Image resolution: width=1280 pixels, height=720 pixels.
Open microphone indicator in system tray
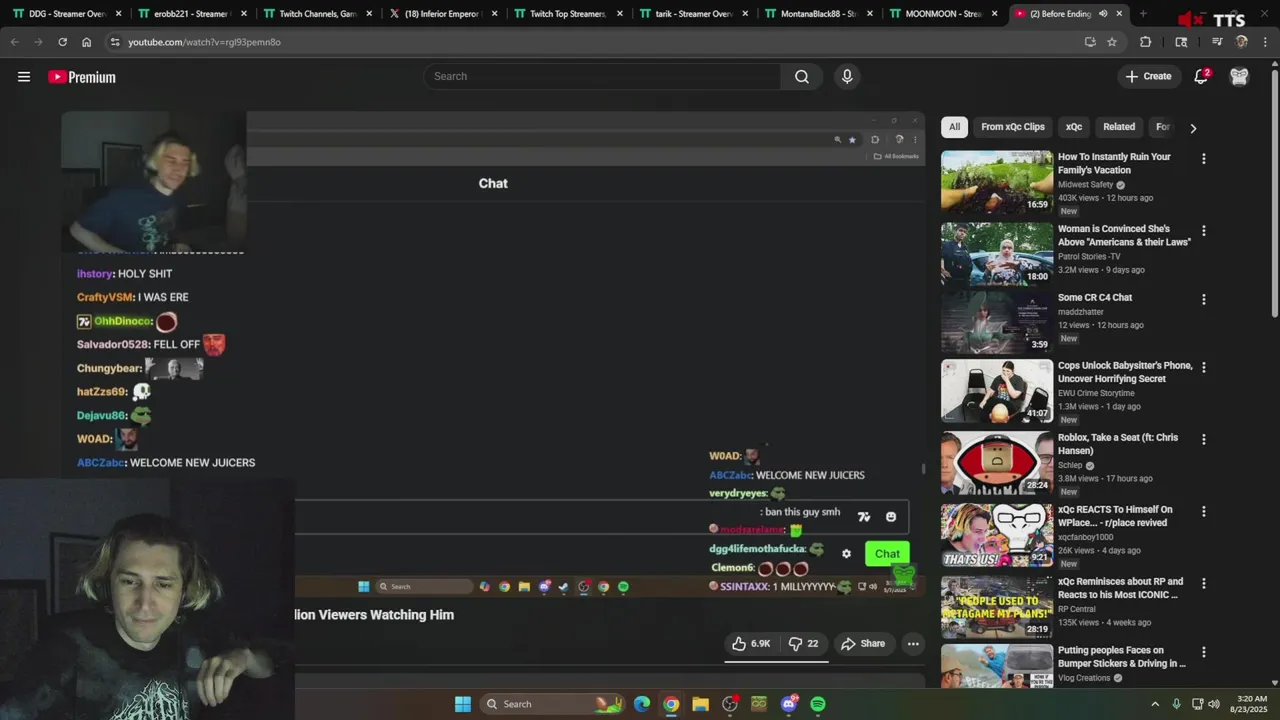[x=1176, y=704]
